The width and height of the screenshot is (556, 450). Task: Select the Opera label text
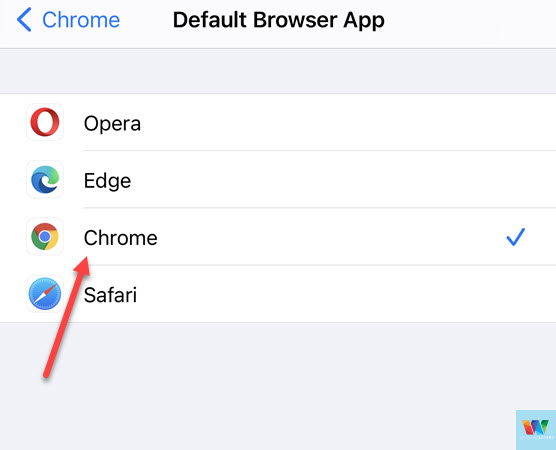[x=112, y=124]
